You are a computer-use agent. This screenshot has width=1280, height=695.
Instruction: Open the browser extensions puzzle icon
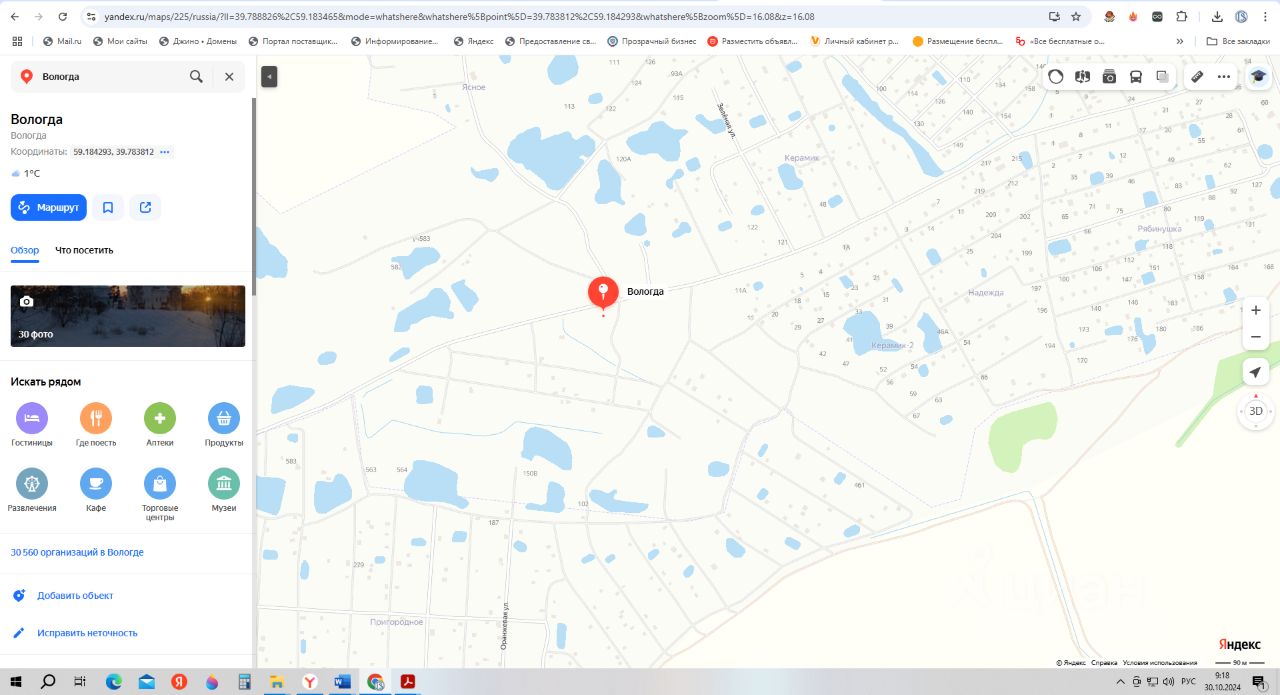tap(1182, 17)
